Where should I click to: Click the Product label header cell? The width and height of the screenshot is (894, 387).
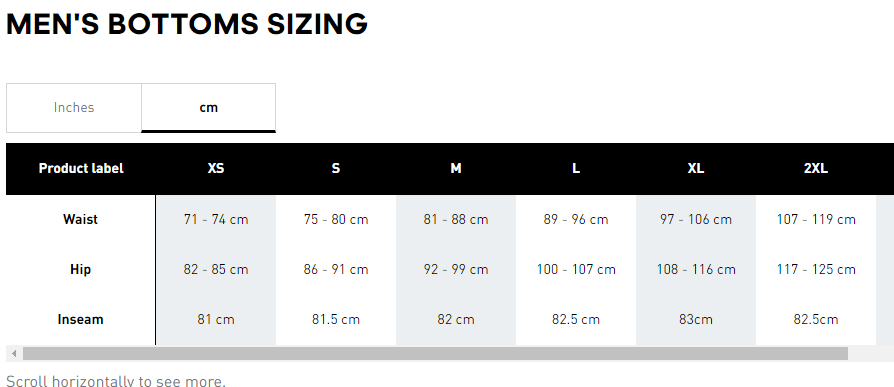point(81,169)
